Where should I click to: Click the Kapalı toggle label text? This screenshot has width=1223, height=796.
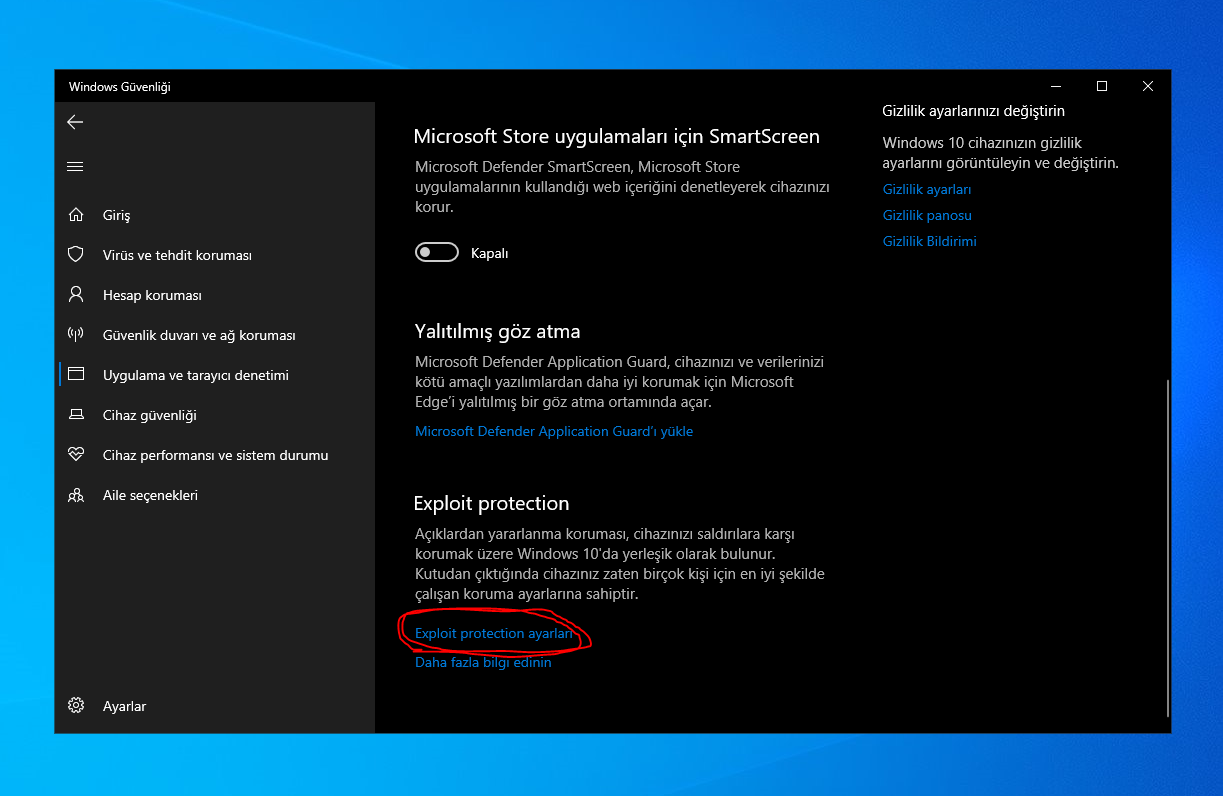pos(490,253)
